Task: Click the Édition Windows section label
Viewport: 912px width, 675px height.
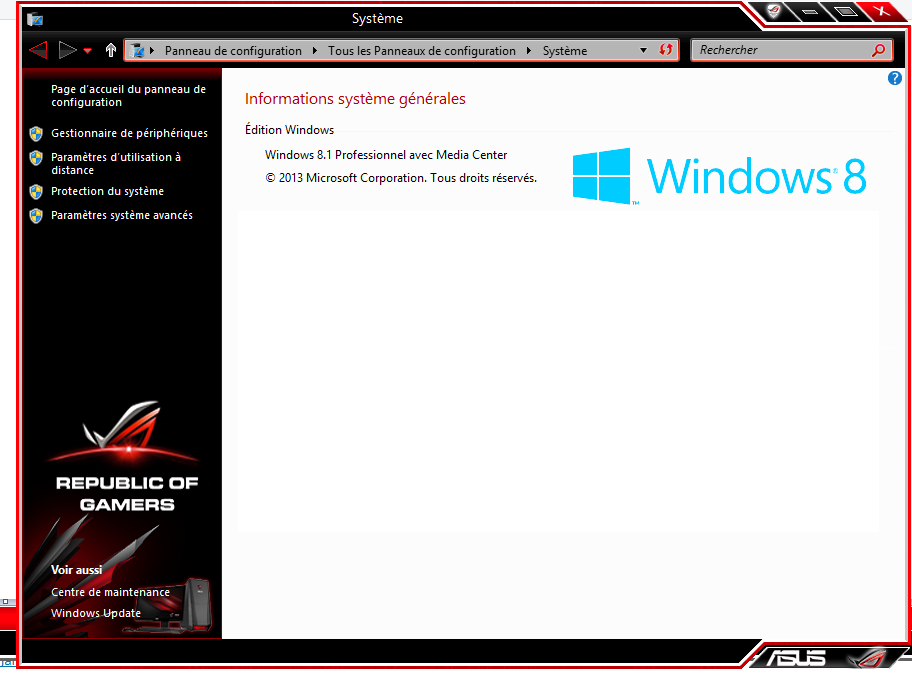Action: 289,130
